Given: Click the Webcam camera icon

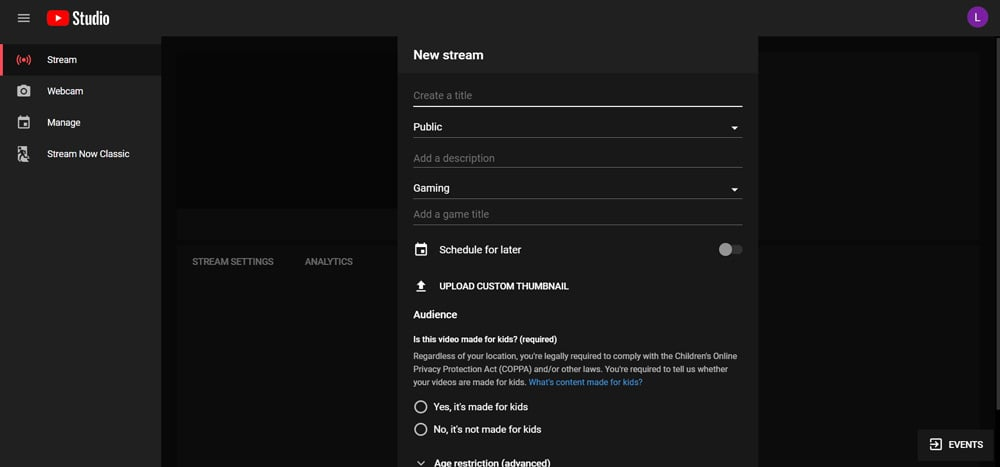Looking at the screenshot, I should tap(24, 91).
